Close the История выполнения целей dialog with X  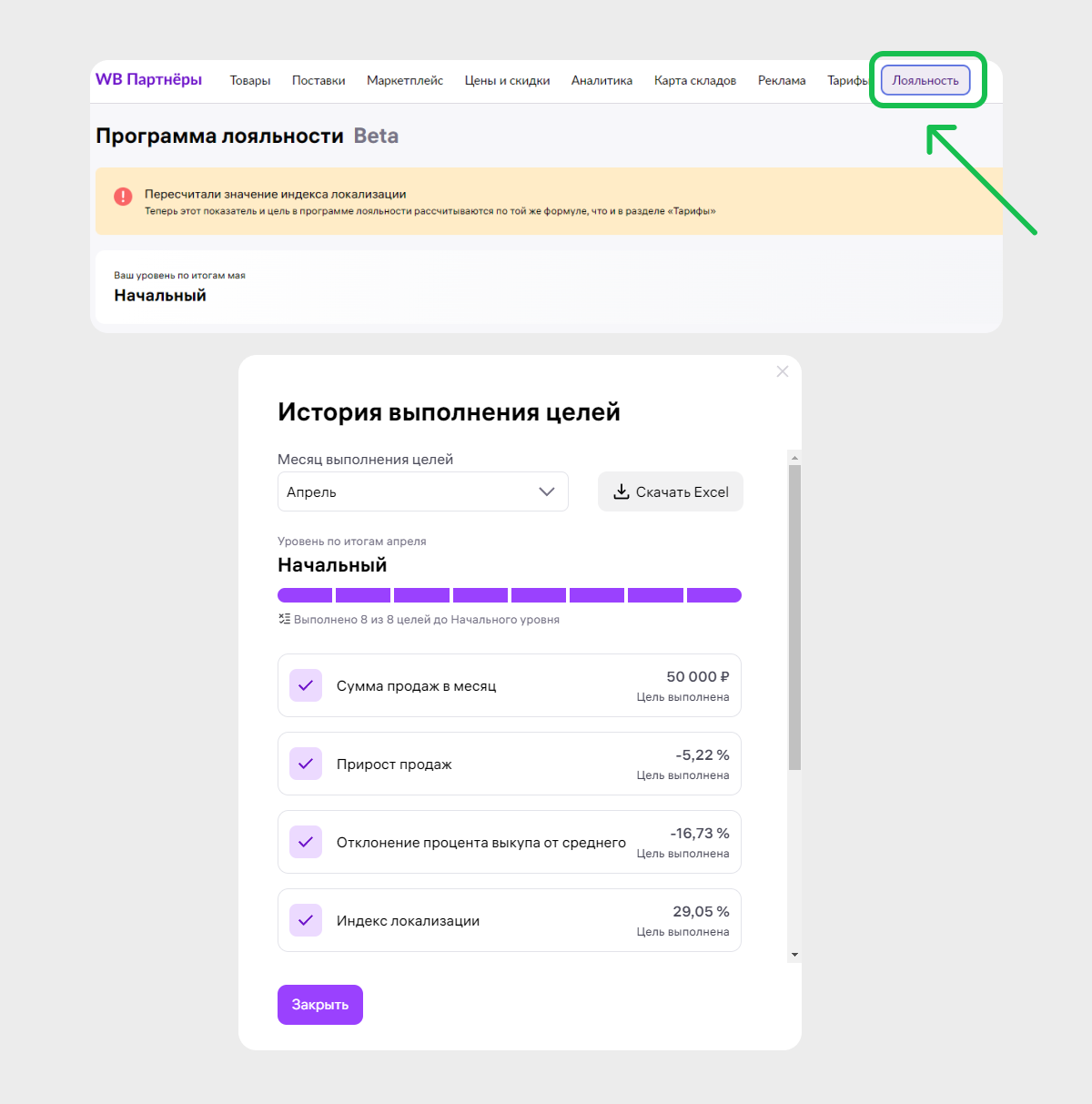point(783,371)
